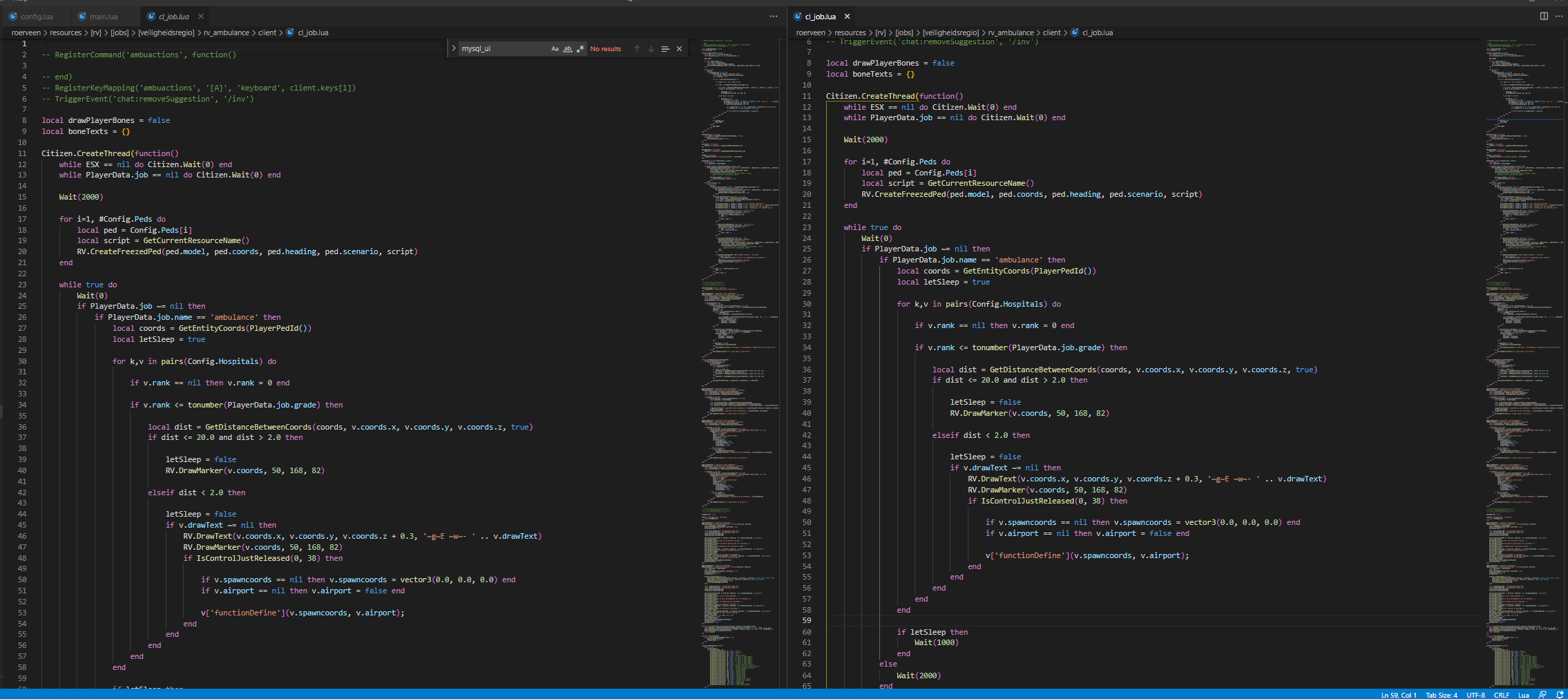Expand the replace field in find widget
The image size is (1568, 699).
[x=454, y=49]
